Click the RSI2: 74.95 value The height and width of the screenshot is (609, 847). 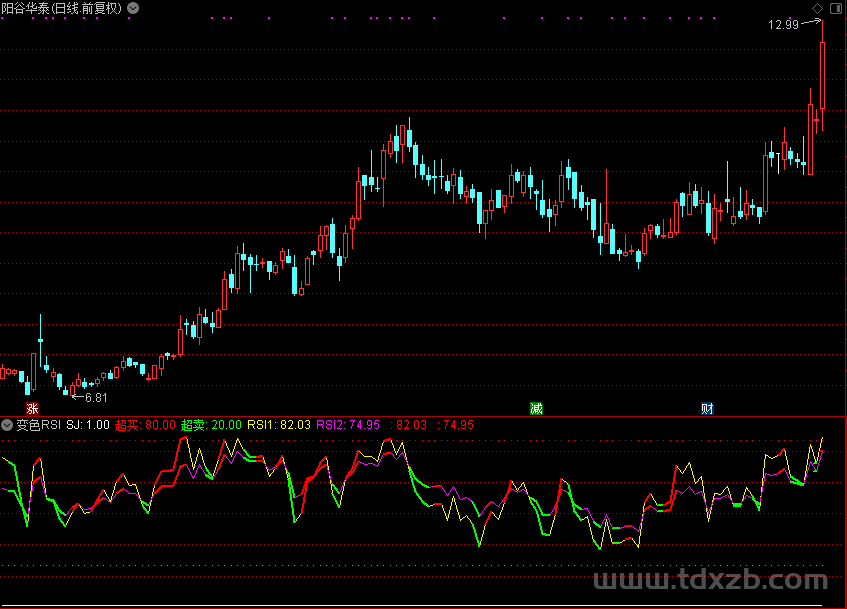348,425
